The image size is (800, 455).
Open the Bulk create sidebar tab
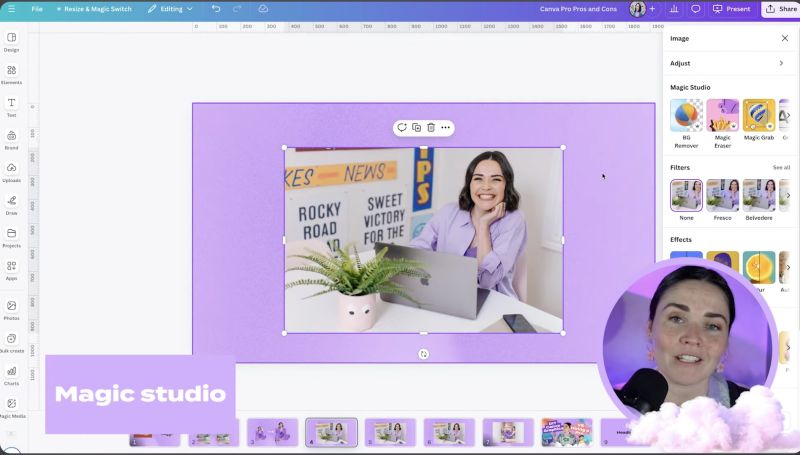click(11, 343)
